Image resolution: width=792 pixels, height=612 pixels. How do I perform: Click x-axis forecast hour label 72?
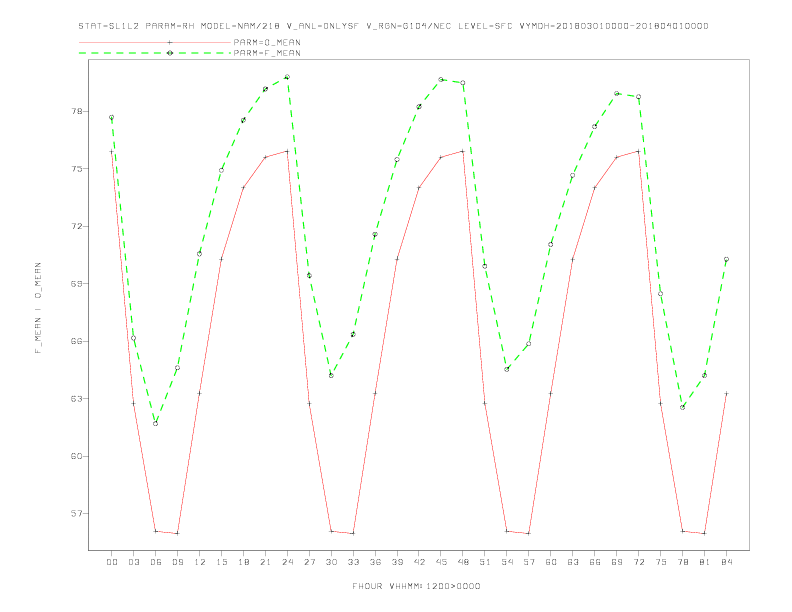[638, 562]
